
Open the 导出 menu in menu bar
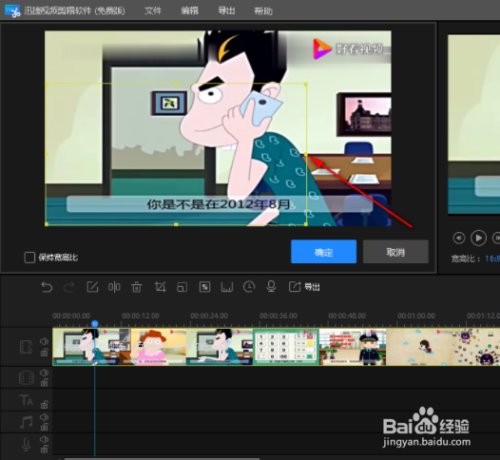tap(227, 11)
